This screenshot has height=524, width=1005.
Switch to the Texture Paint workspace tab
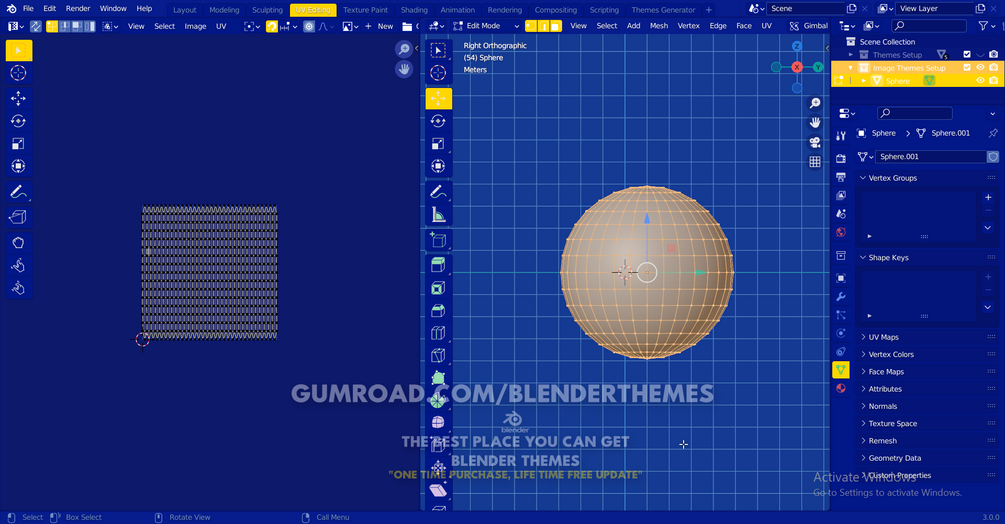click(365, 10)
